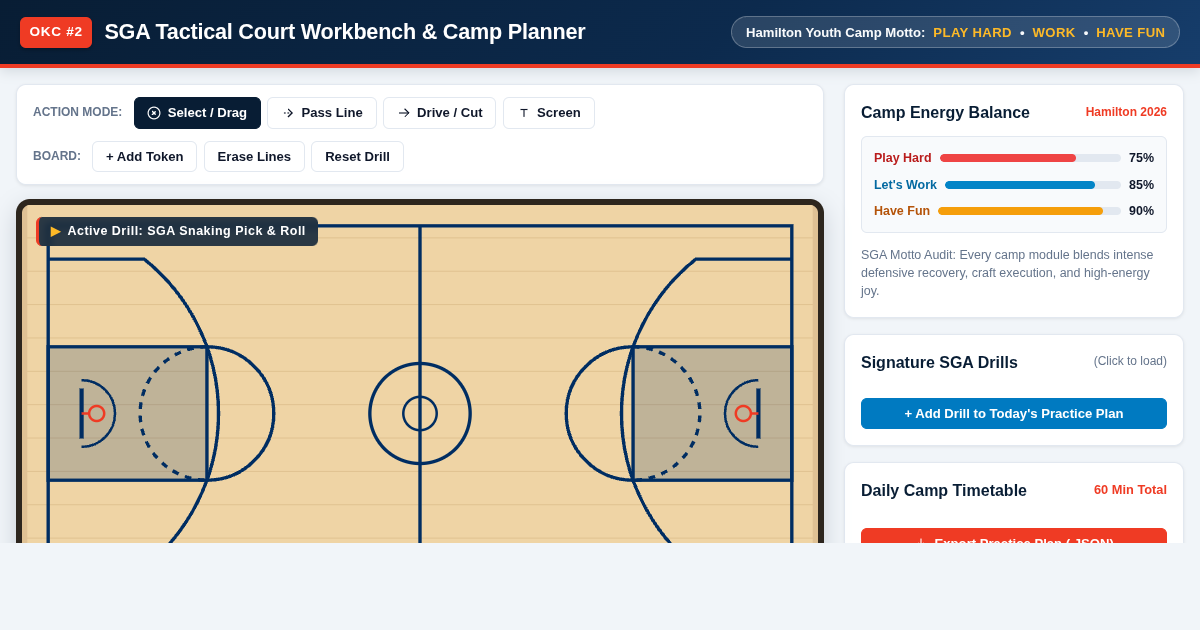Click PLAY HARD in the camp motto
The width and height of the screenshot is (1200, 630).
click(972, 32)
